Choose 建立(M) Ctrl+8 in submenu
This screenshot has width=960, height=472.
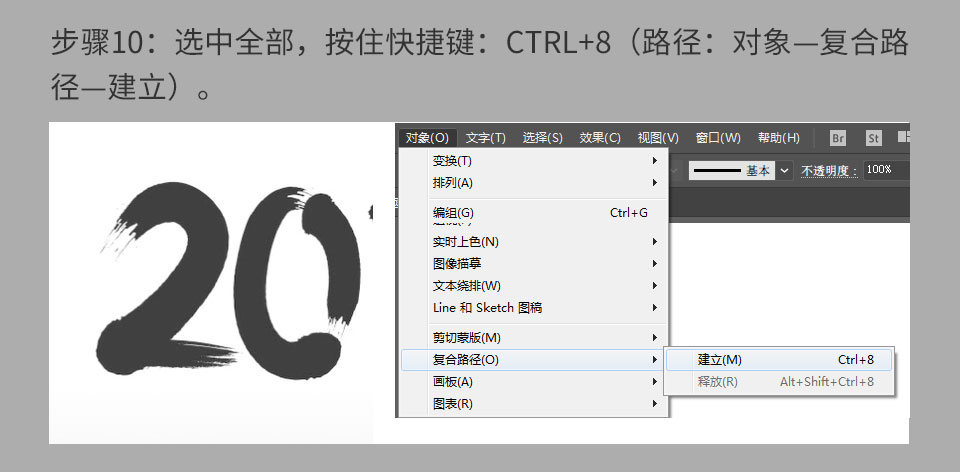click(779, 360)
